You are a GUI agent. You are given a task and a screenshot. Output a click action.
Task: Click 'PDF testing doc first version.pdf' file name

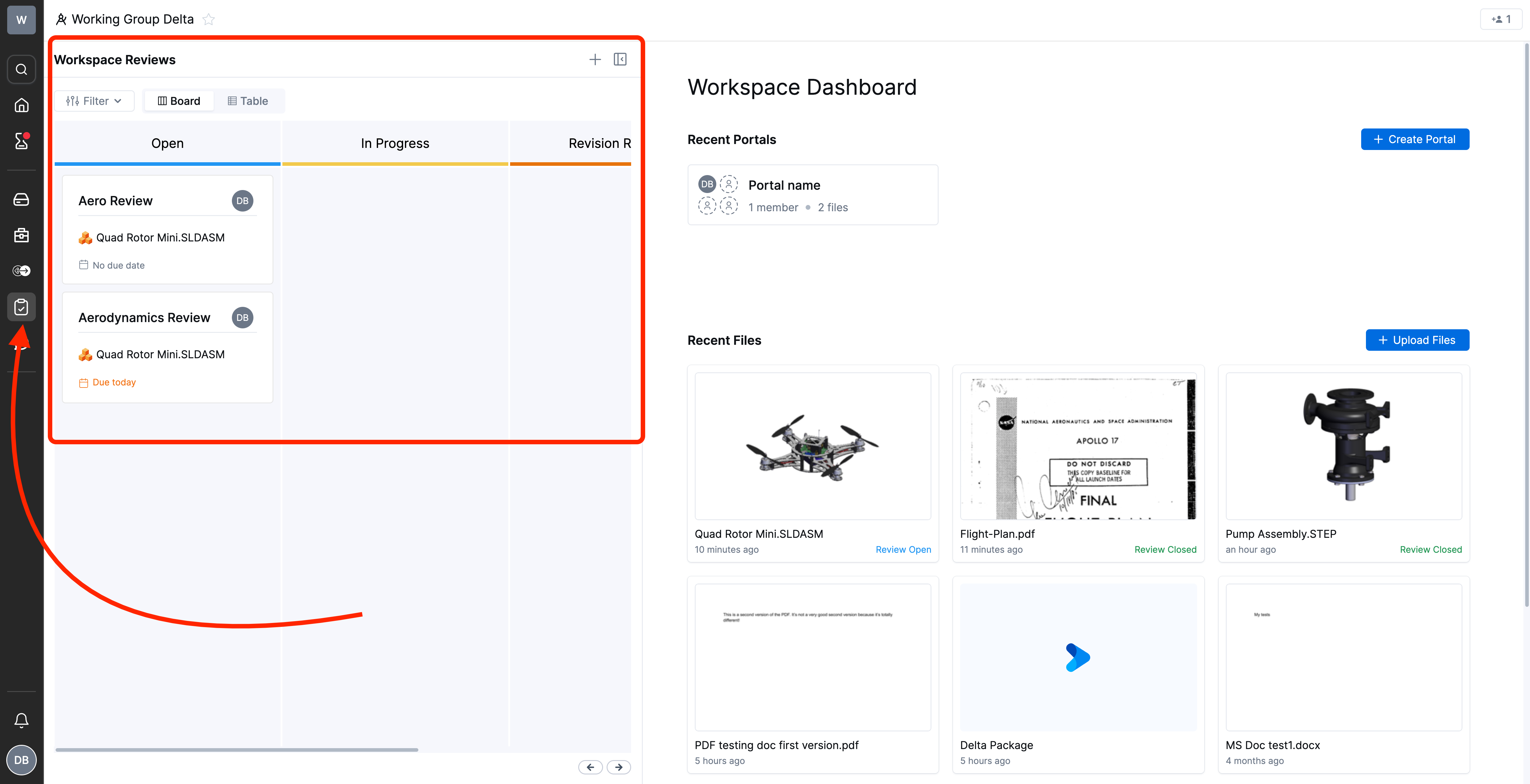[776, 745]
